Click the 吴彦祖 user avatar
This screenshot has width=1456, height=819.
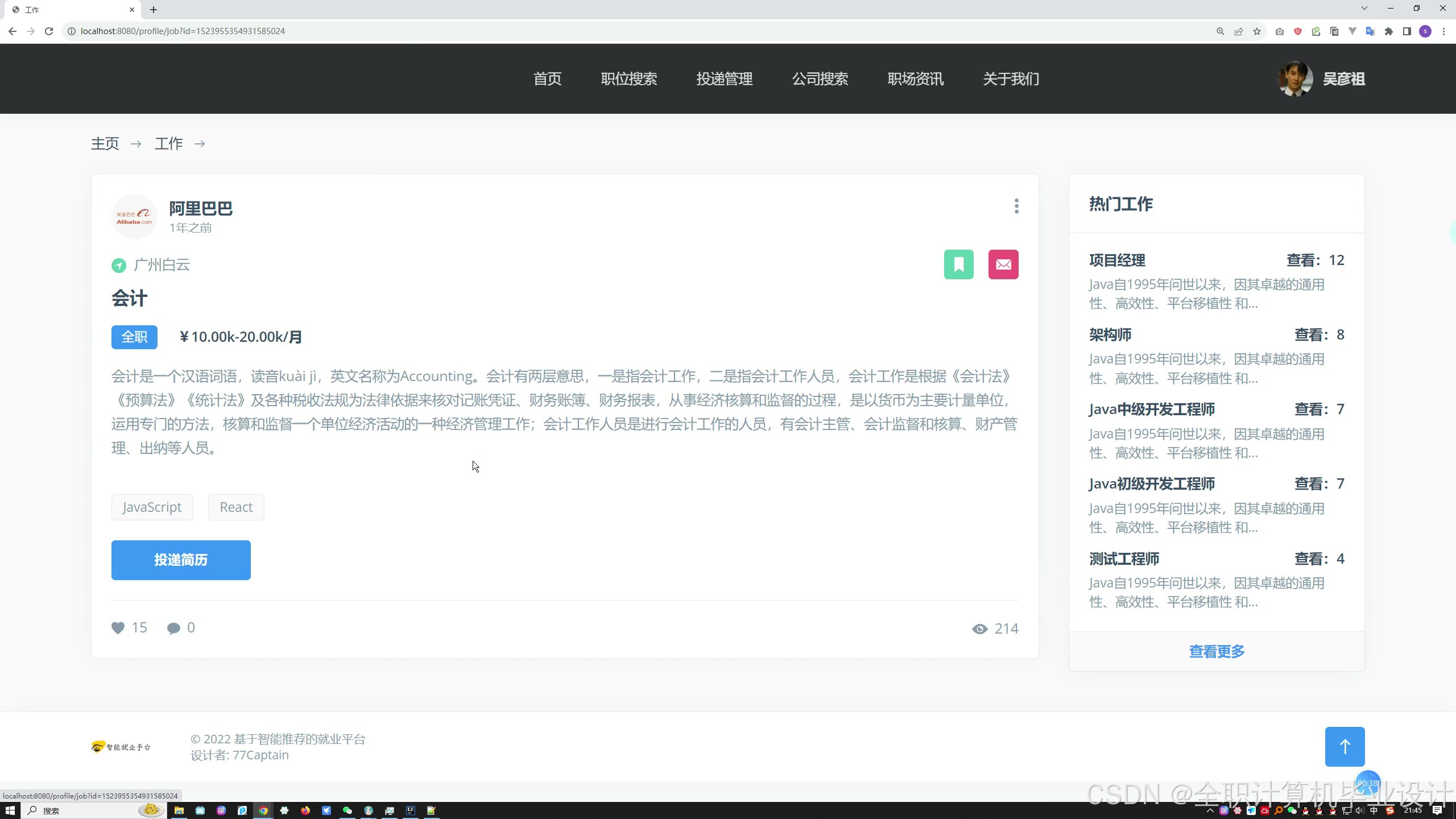(x=1295, y=79)
